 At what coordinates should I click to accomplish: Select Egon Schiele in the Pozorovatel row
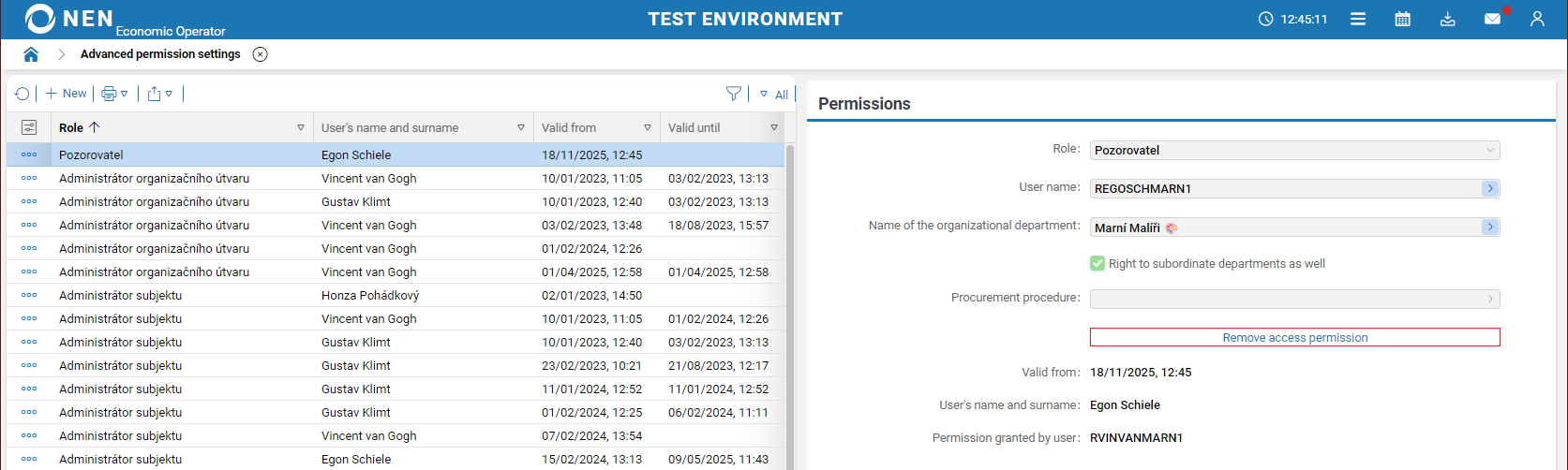click(356, 154)
